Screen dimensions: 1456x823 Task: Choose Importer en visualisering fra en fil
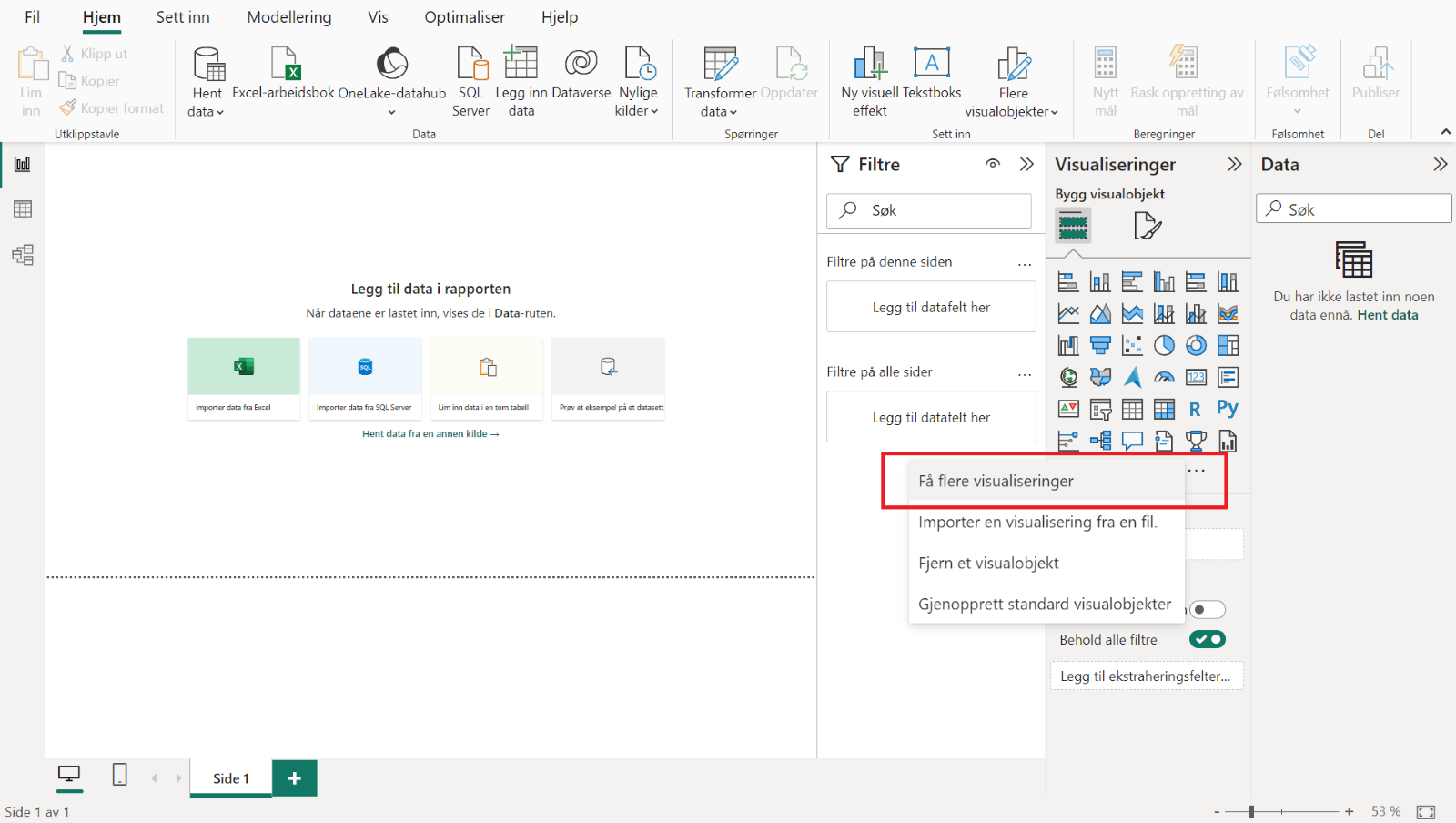pyautogui.click(x=1046, y=522)
